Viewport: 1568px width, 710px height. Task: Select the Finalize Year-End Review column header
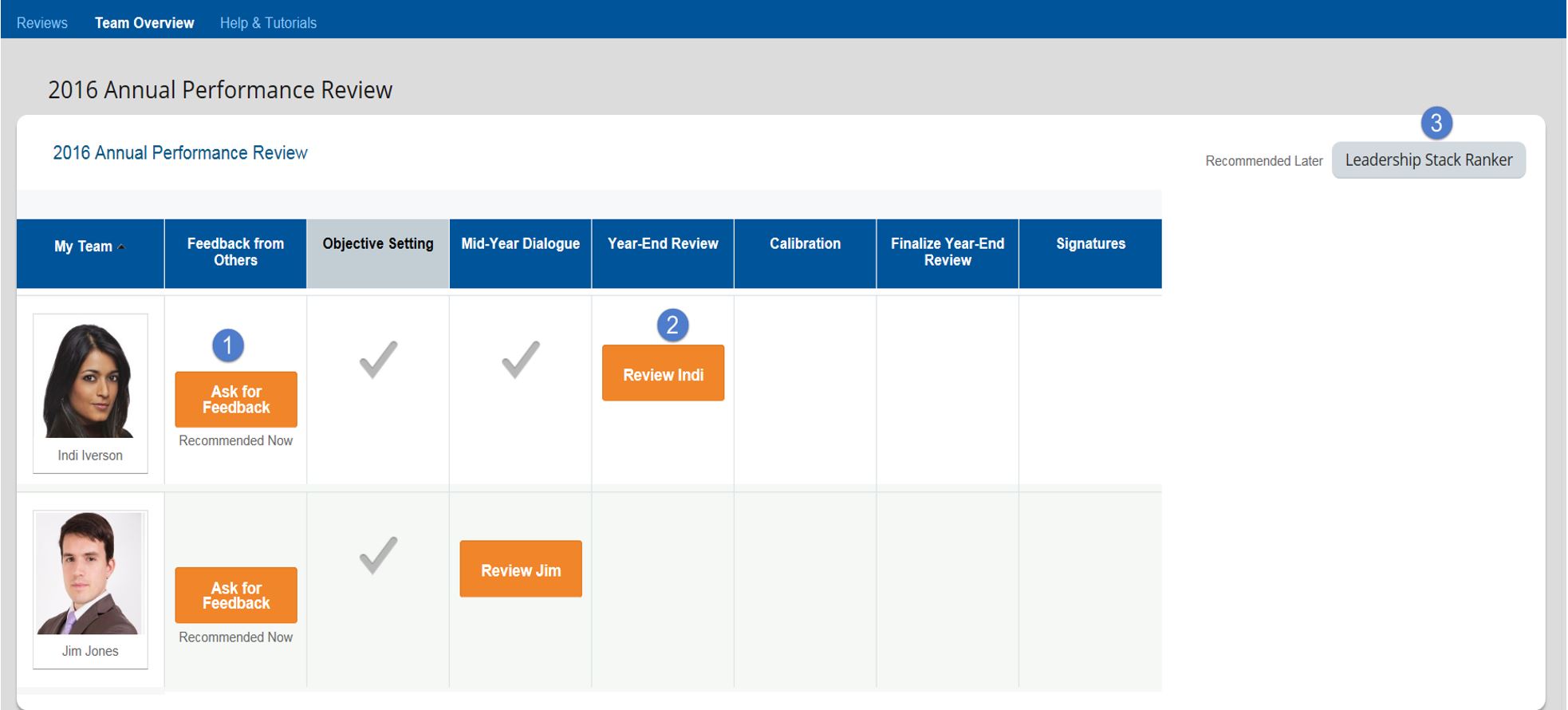pyautogui.click(x=947, y=254)
